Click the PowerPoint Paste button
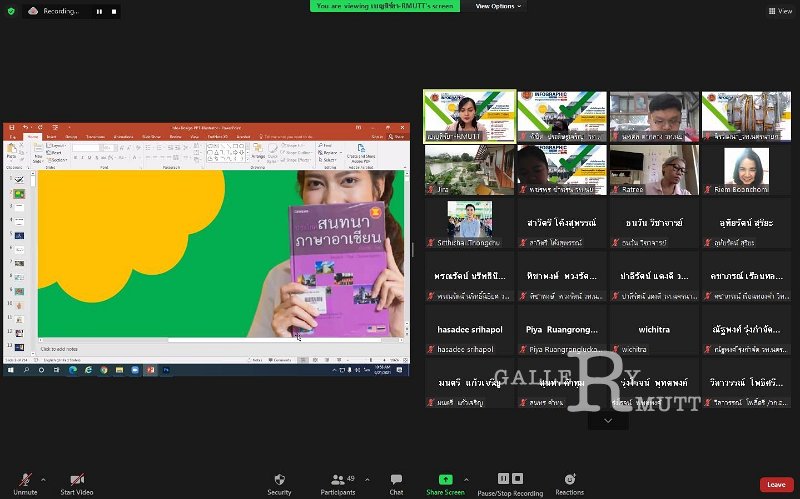Viewport: 800px width, 499px height. coord(12,153)
